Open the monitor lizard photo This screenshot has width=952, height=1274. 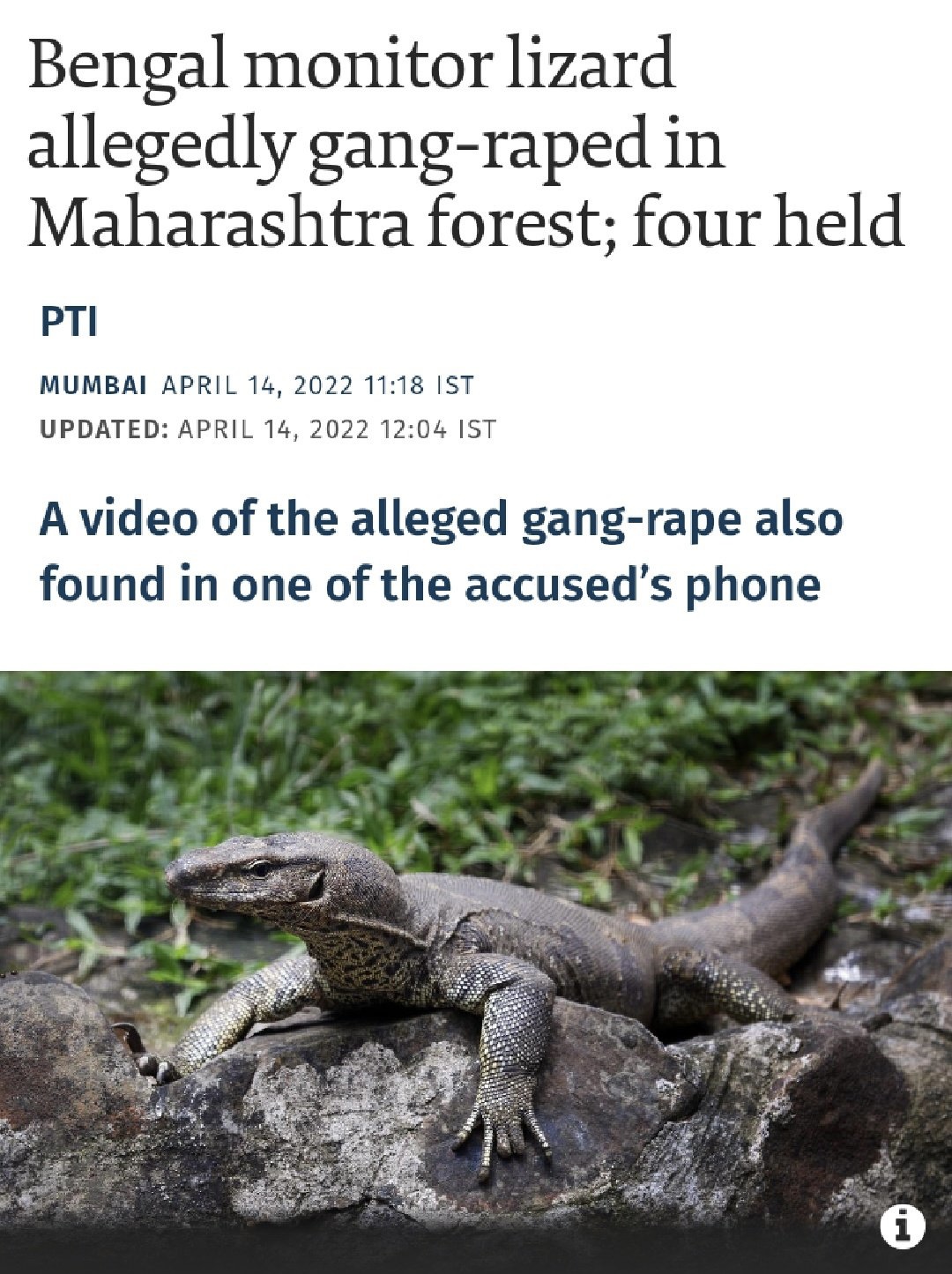[x=476, y=972]
